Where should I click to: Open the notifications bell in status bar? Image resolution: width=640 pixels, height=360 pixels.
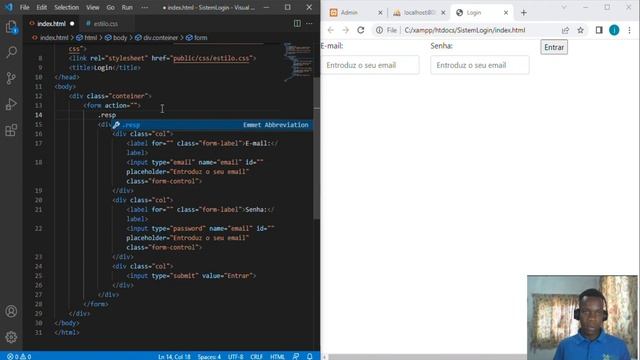click(309, 356)
